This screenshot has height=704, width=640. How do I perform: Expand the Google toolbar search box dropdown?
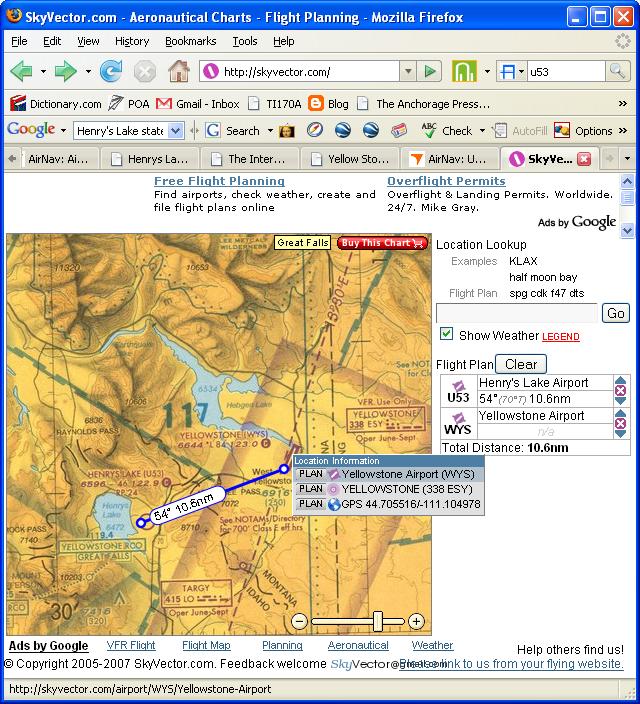[x=176, y=131]
